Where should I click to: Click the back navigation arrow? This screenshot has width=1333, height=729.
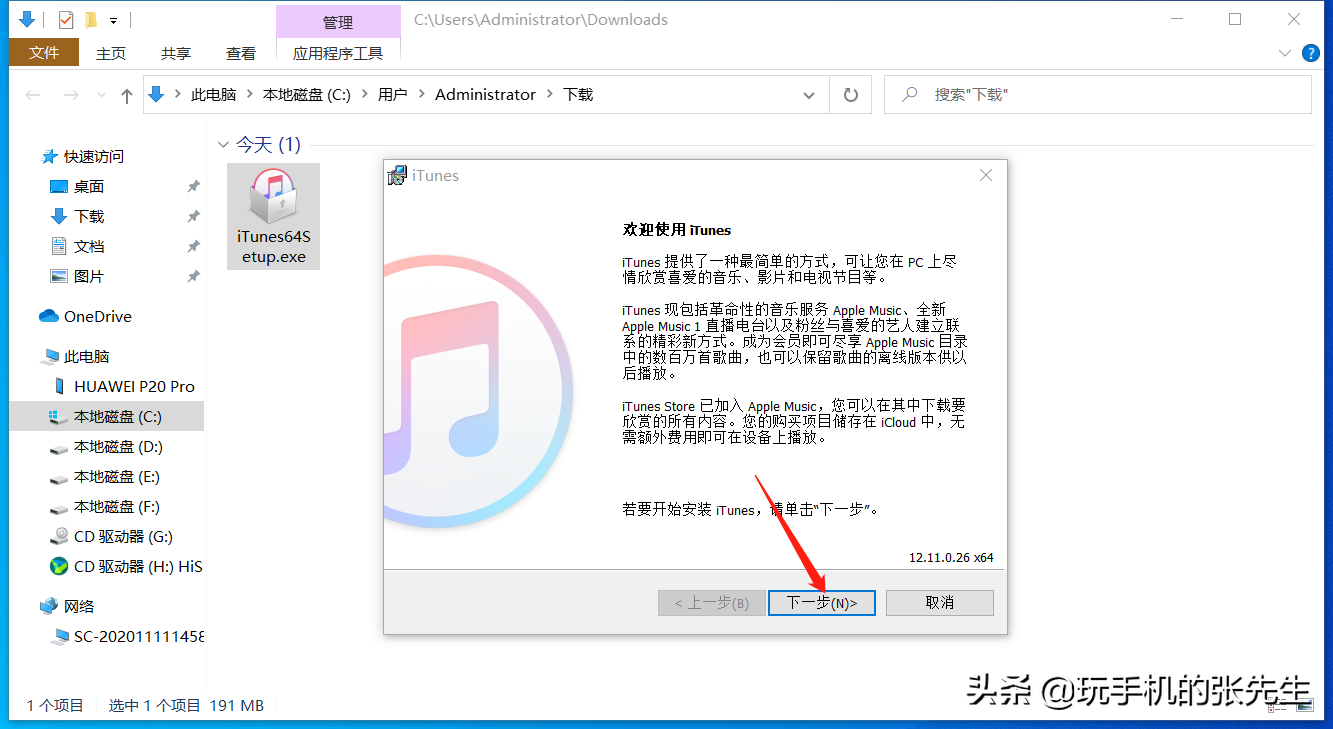click(x=32, y=94)
